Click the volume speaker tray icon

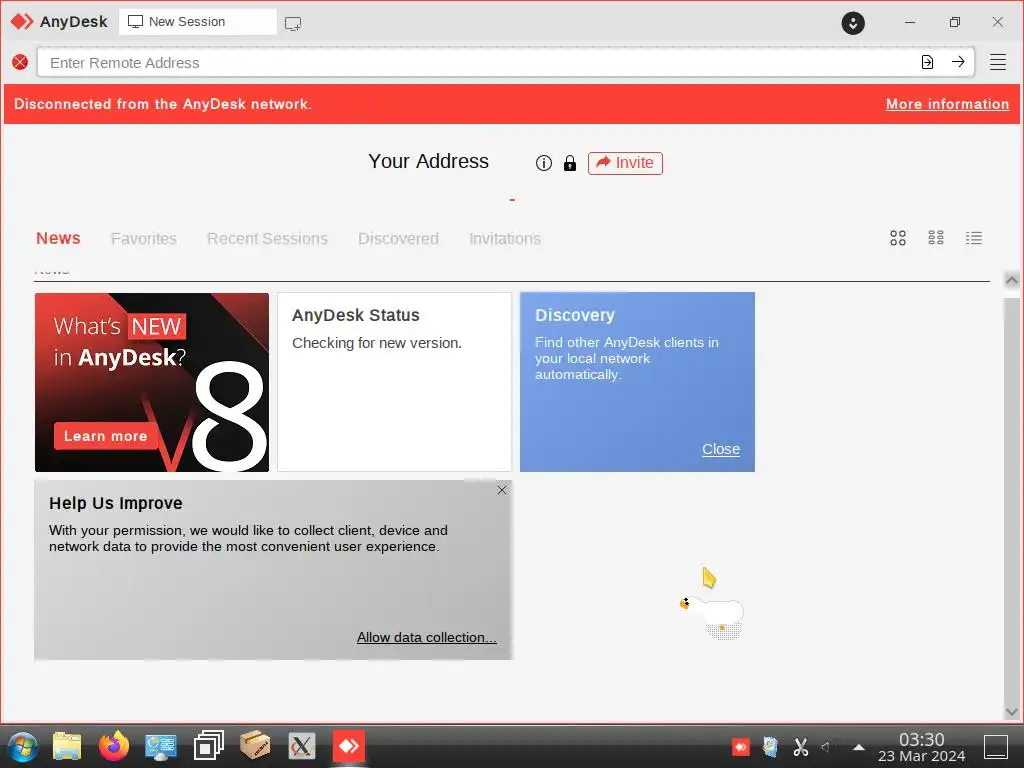(x=827, y=746)
